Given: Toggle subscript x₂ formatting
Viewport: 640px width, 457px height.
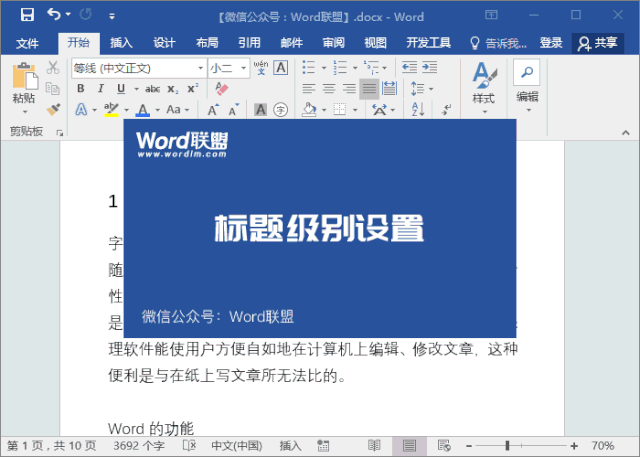Looking at the screenshot, I should (173, 89).
